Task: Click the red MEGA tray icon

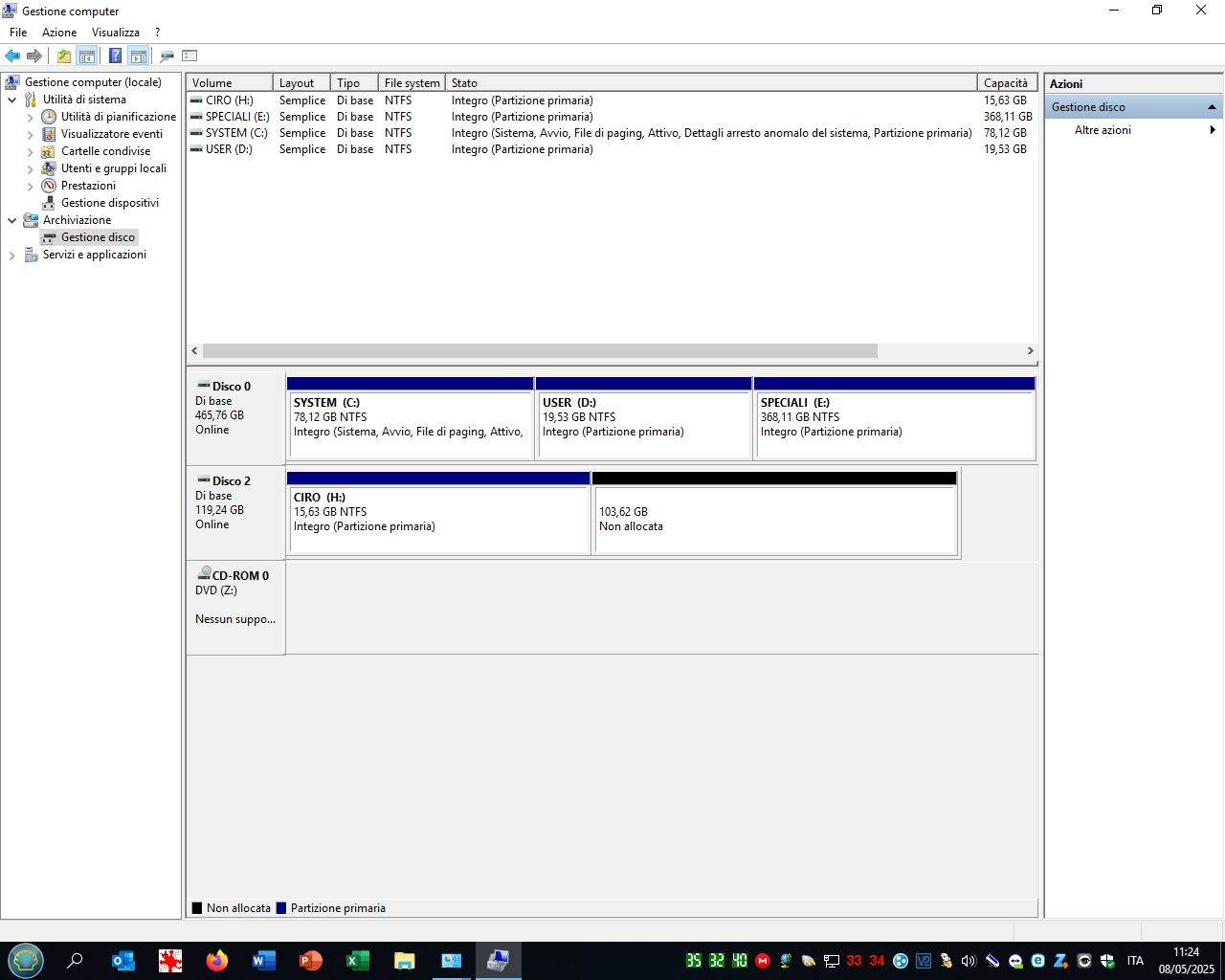Action: coord(763,961)
